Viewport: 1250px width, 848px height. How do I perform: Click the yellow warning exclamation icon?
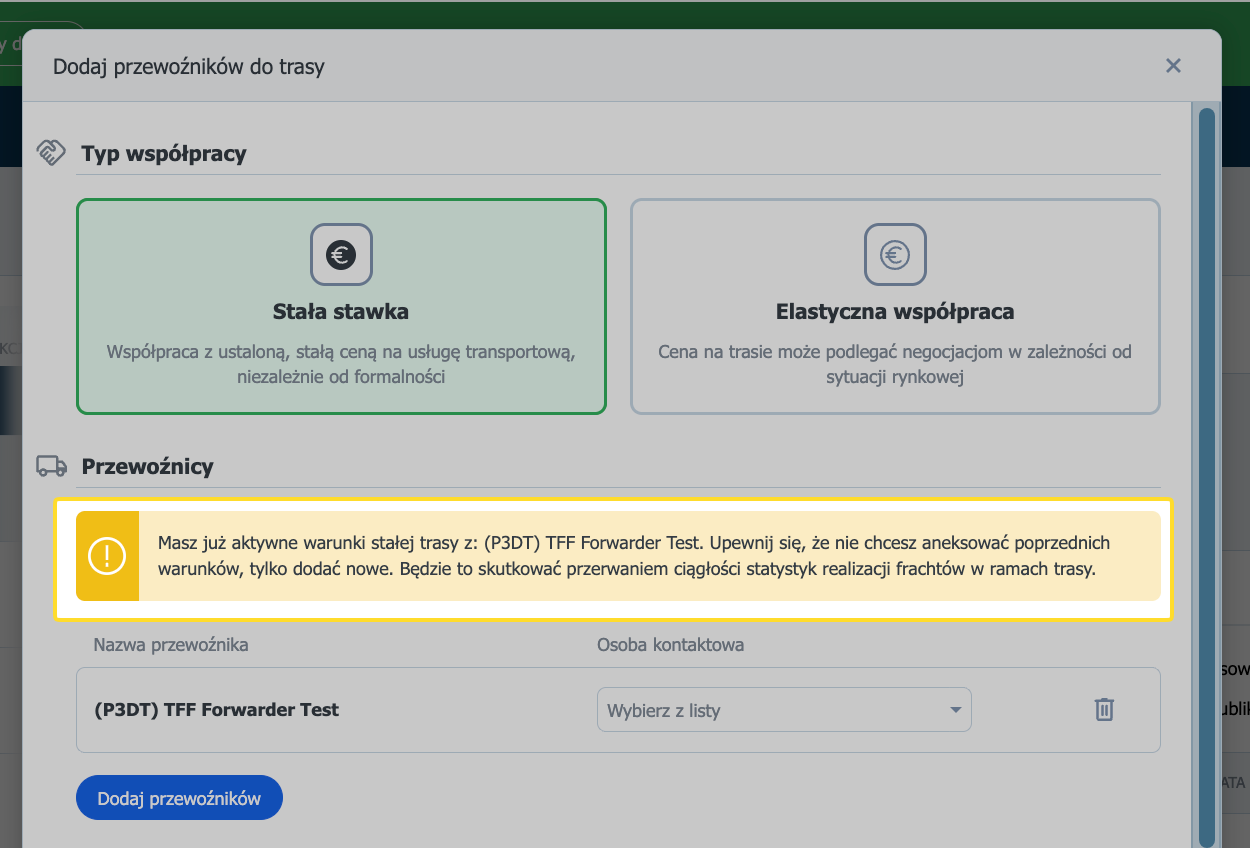pos(107,556)
